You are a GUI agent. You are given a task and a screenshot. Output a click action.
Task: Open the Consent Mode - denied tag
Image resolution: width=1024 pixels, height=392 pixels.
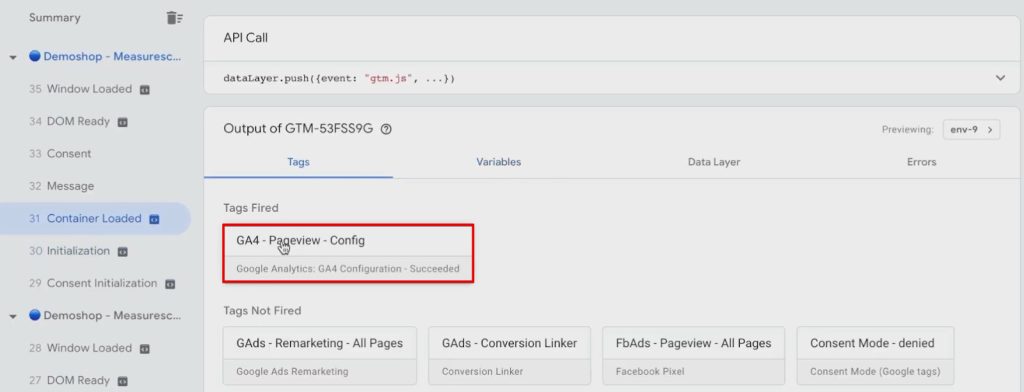(875, 355)
